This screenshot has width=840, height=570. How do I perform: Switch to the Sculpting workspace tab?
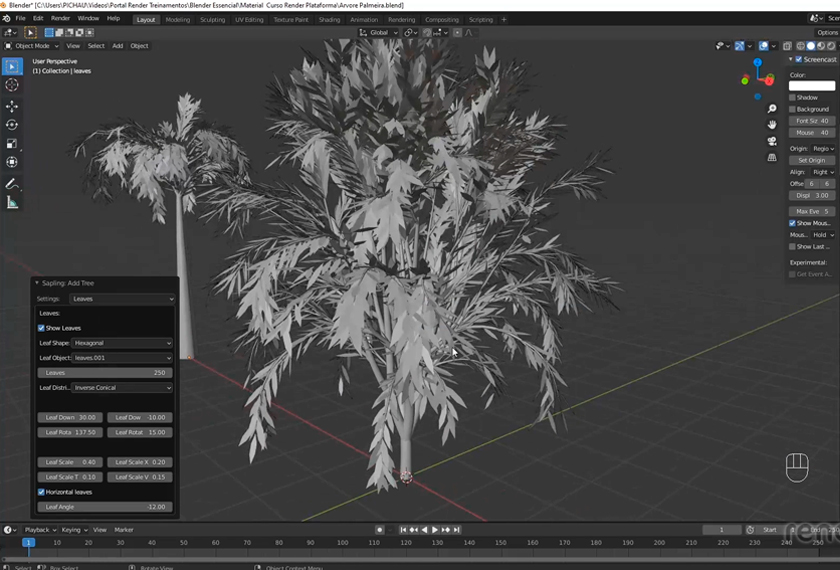[212, 19]
